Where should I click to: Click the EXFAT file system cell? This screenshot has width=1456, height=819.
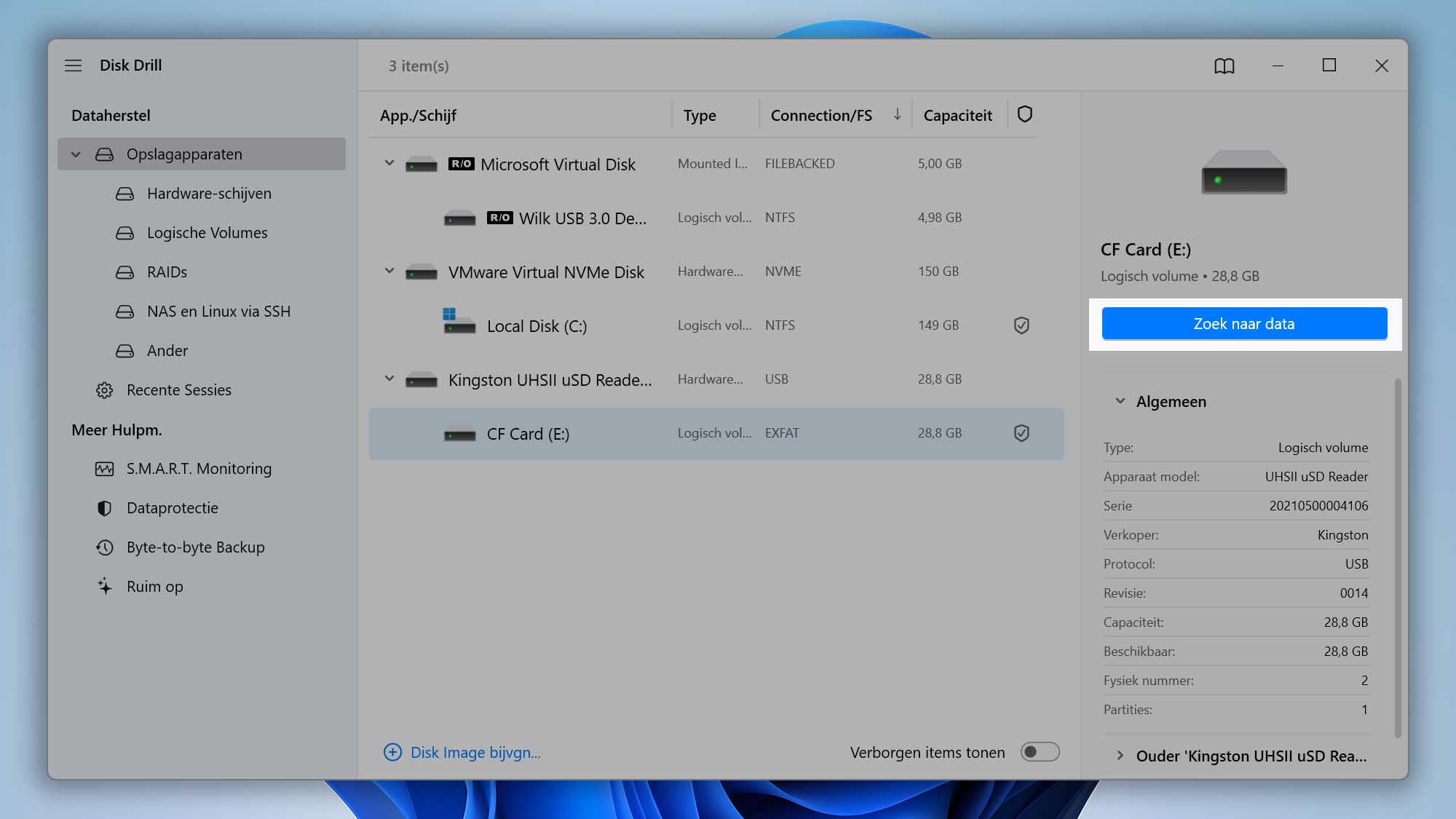tap(782, 433)
